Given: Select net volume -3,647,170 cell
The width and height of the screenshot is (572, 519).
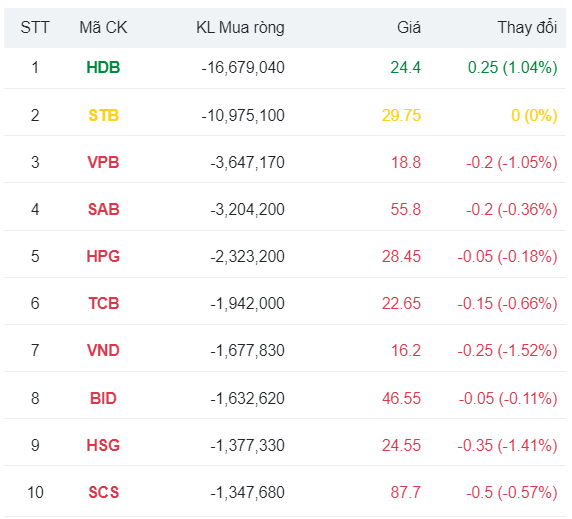Looking at the screenshot, I should click(247, 163).
